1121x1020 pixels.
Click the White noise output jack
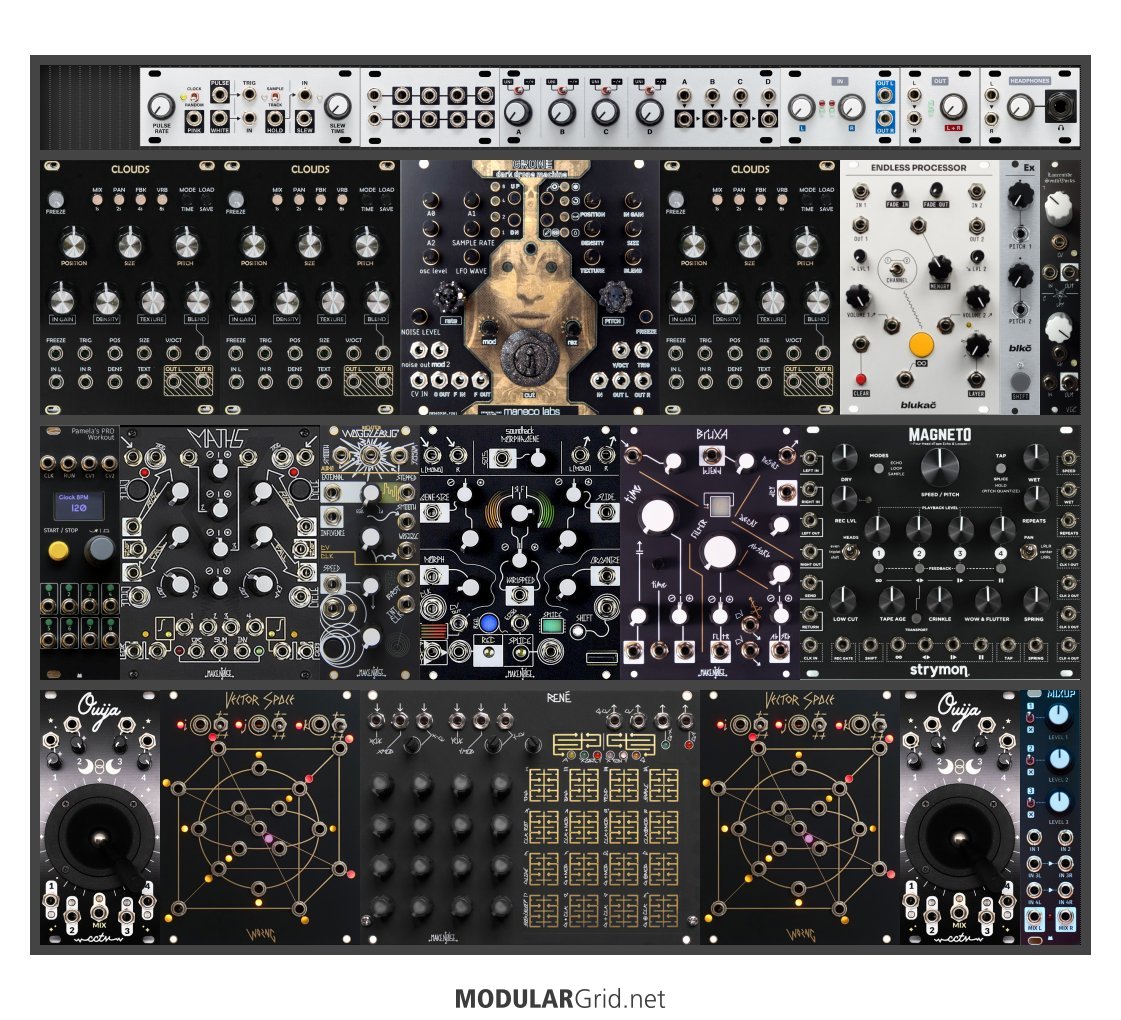[x=219, y=118]
